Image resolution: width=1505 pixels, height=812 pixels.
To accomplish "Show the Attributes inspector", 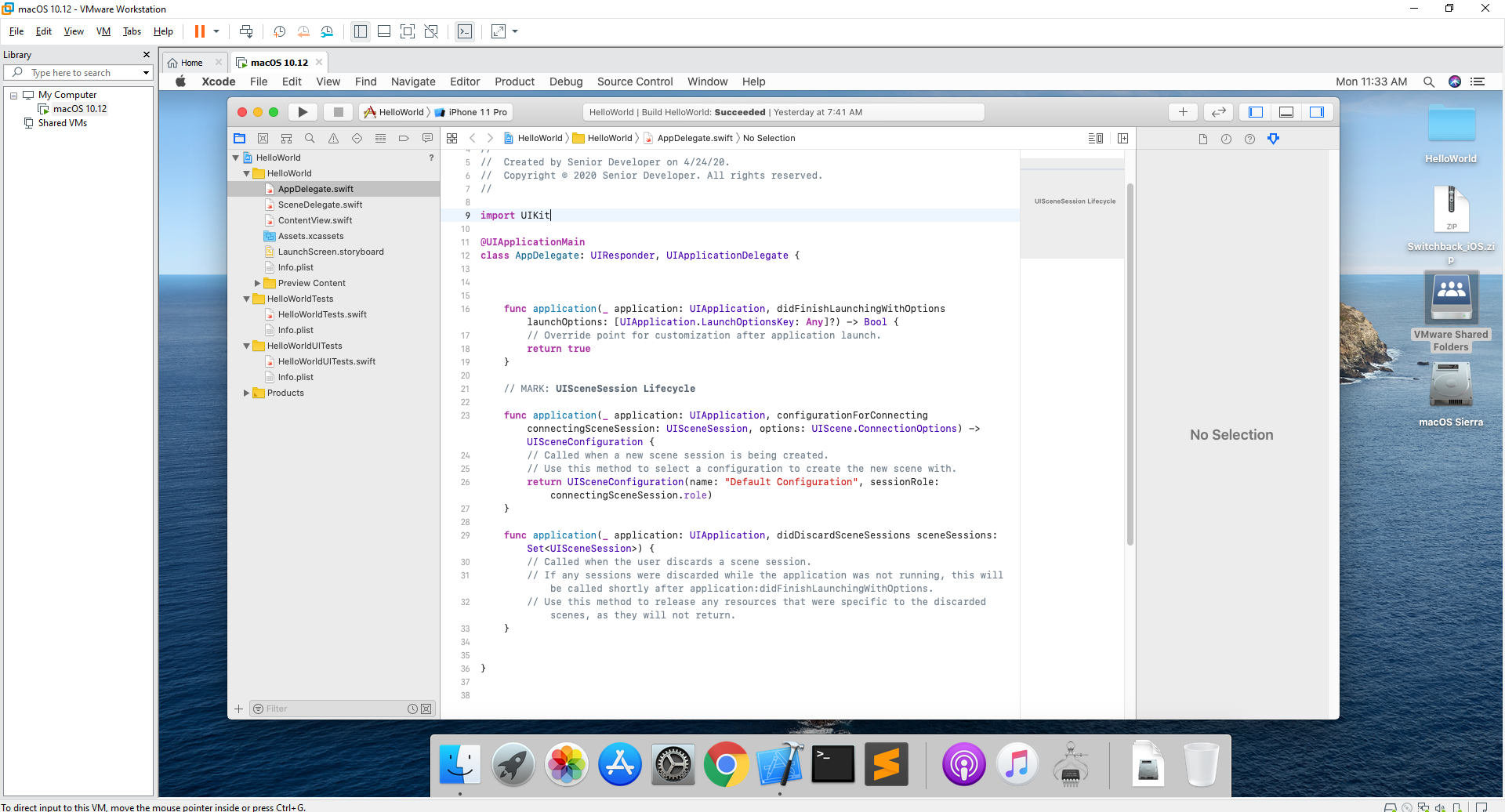I will 1274,139.
